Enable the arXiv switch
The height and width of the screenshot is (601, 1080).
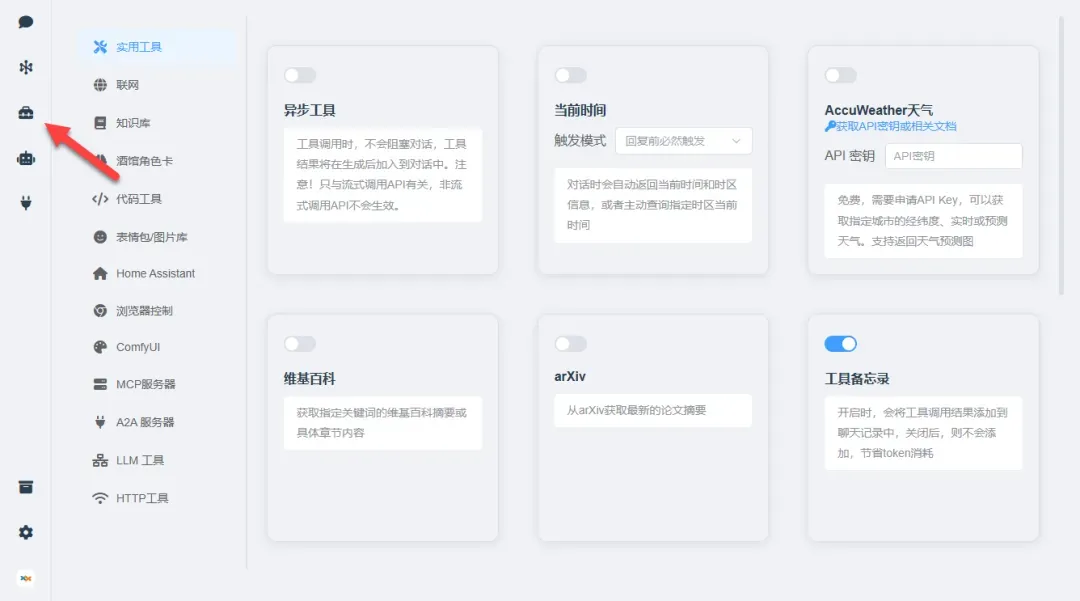570,344
